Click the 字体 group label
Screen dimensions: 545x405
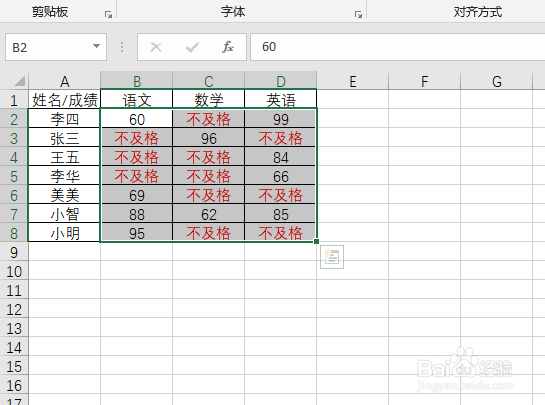click(233, 12)
